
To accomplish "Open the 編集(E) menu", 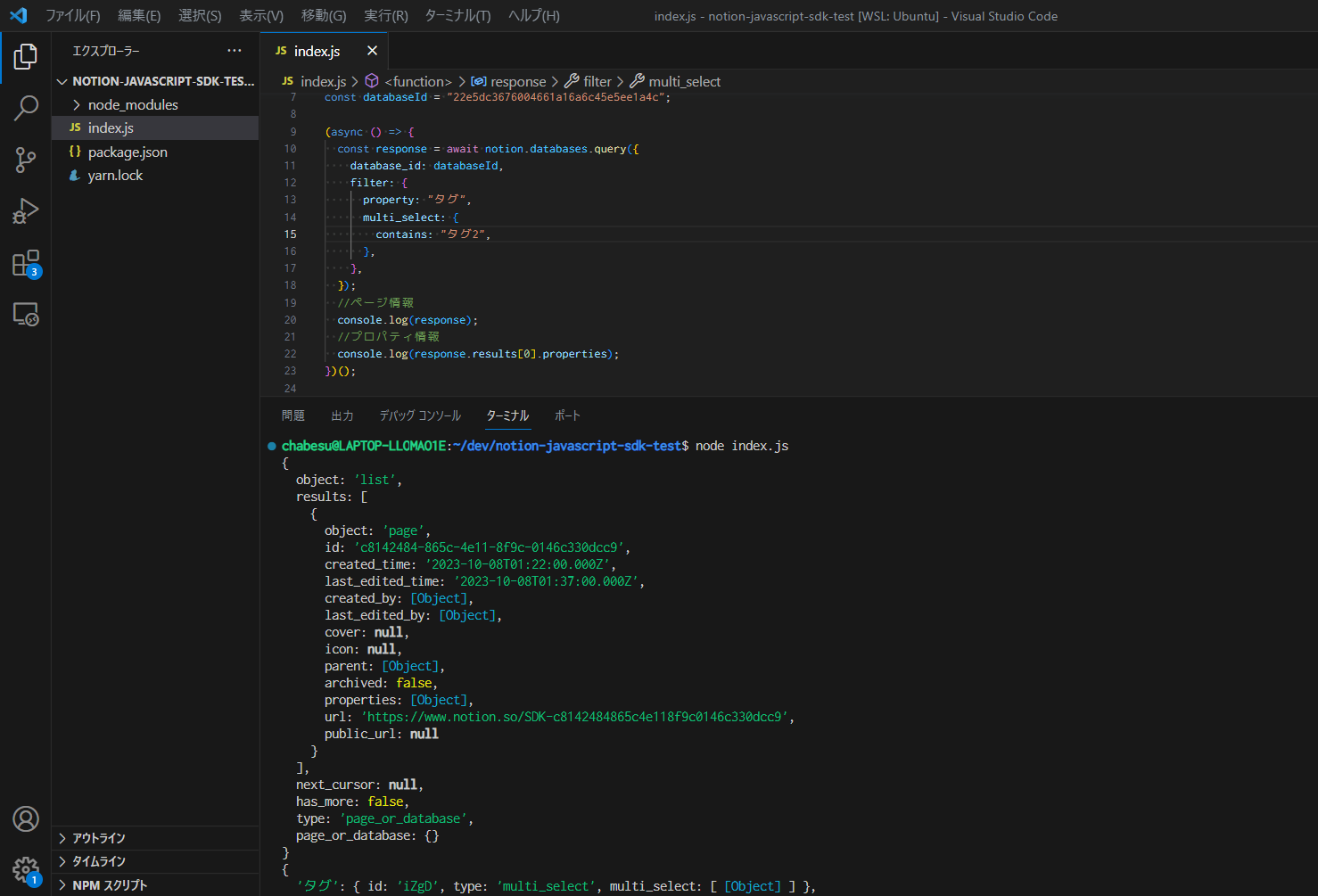I will (139, 15).
